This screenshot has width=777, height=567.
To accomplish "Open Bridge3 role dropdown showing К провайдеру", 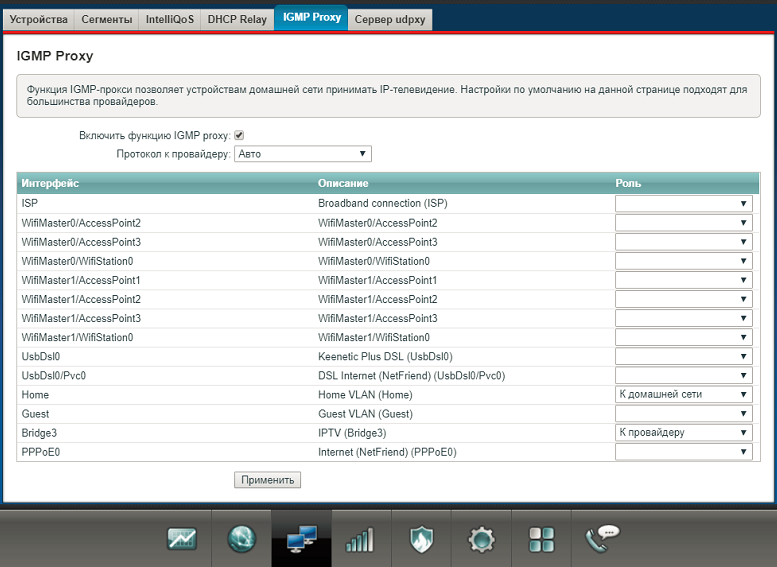I will (683, 433).
